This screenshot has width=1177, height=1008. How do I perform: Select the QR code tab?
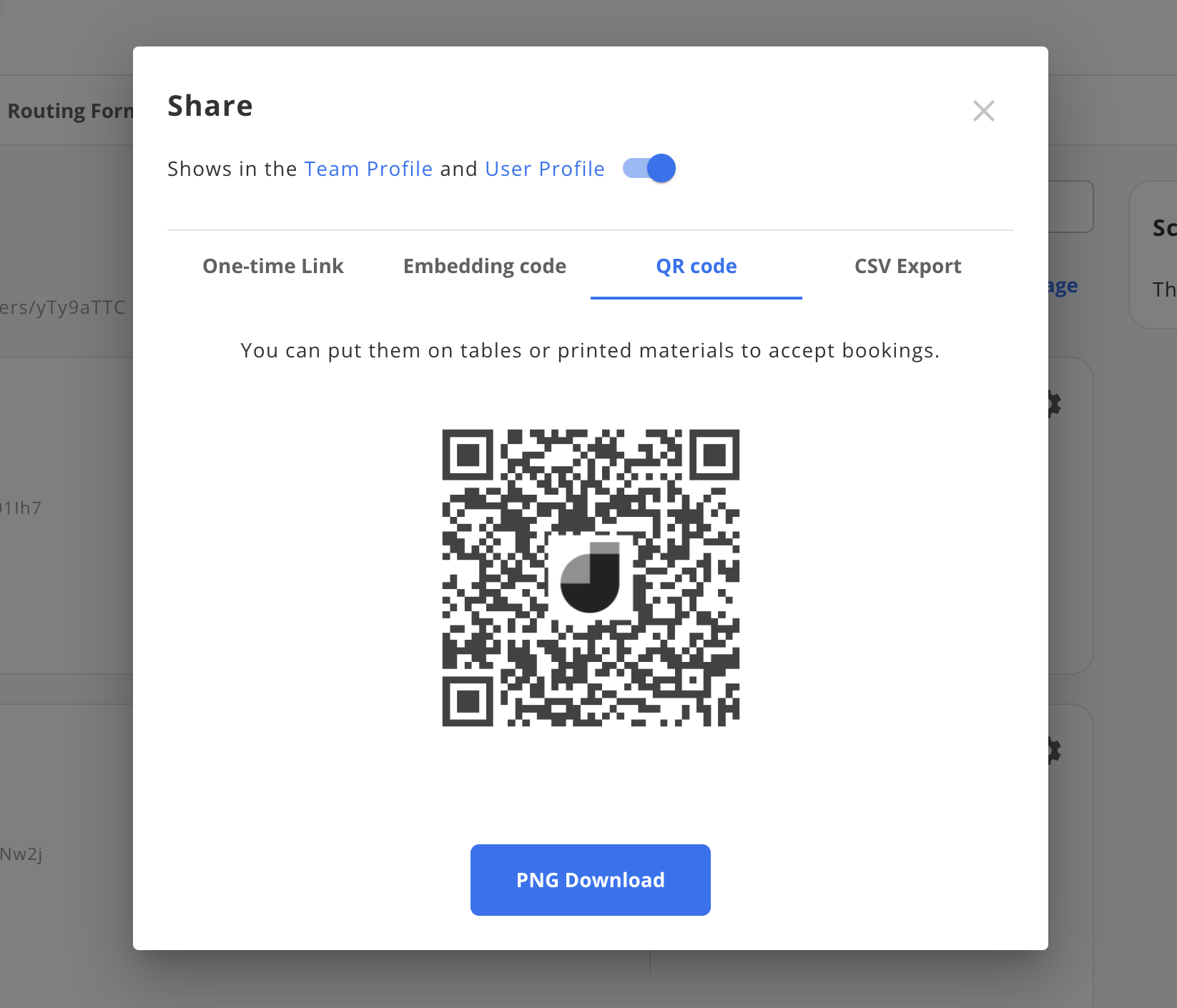point(696,266)
